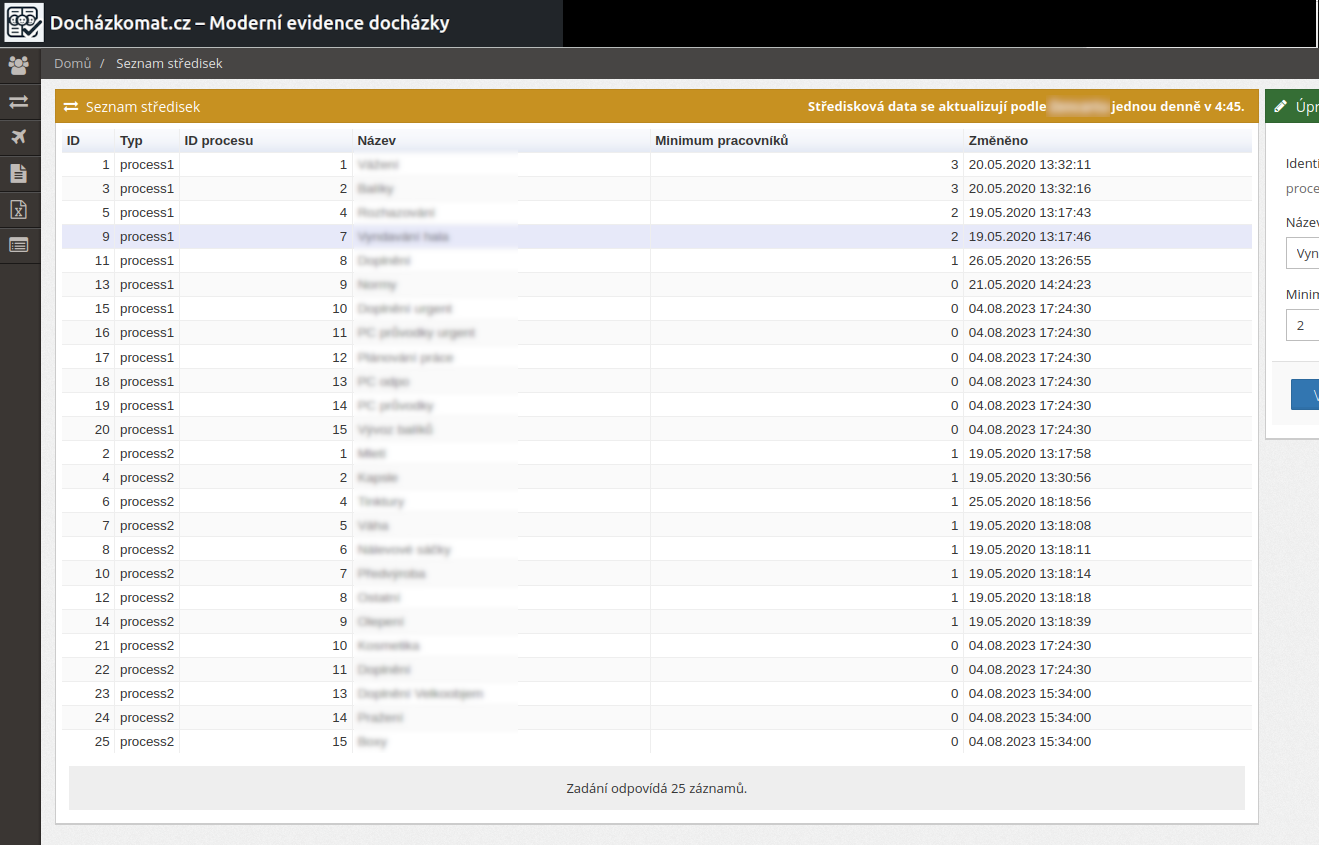
Task: Click ID cell 19 of process1 row
Action: [x=88, y=405]
